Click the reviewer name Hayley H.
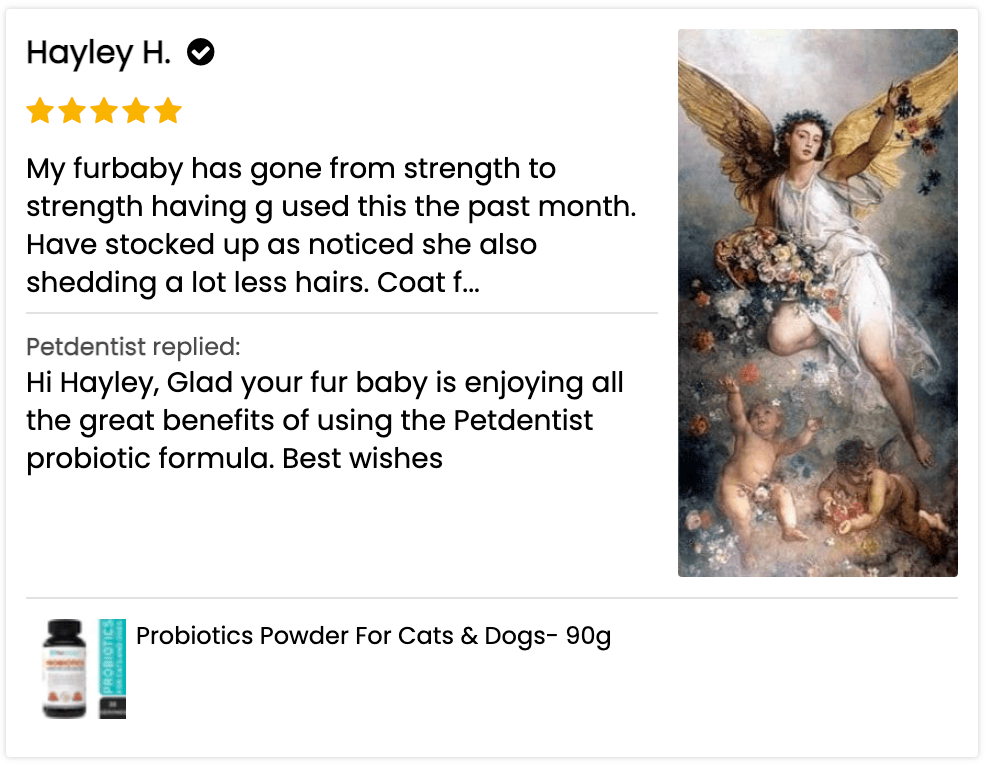This screenshot has width=986, height=768. point(98,53)
